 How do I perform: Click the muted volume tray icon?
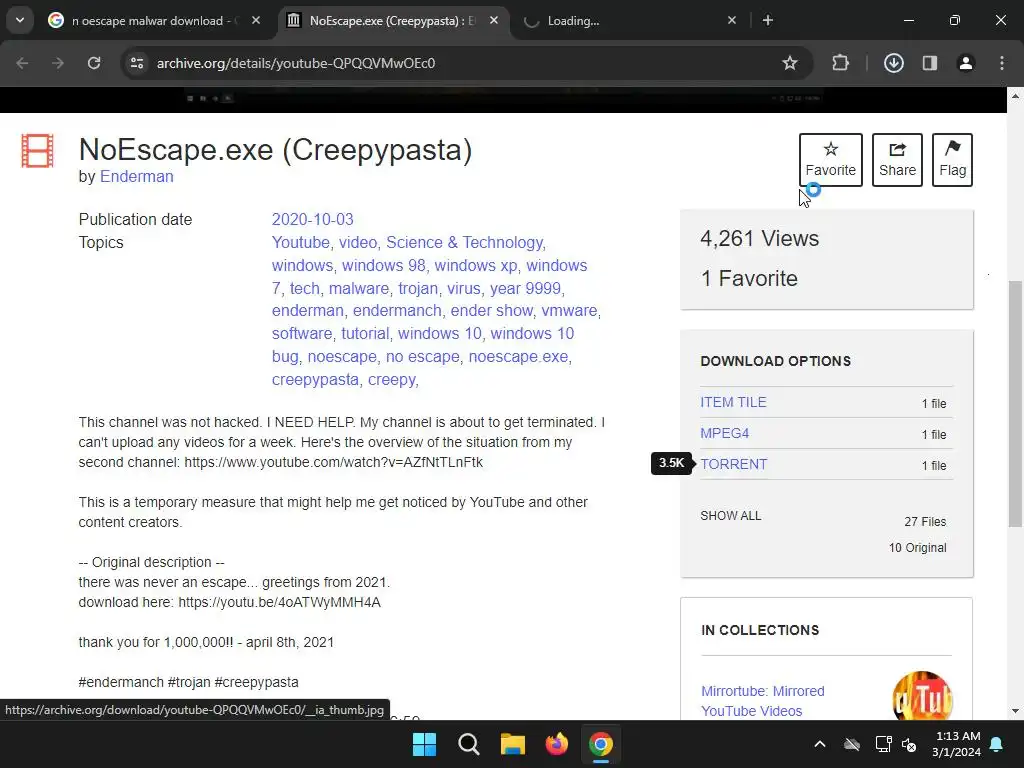point(908,744)
